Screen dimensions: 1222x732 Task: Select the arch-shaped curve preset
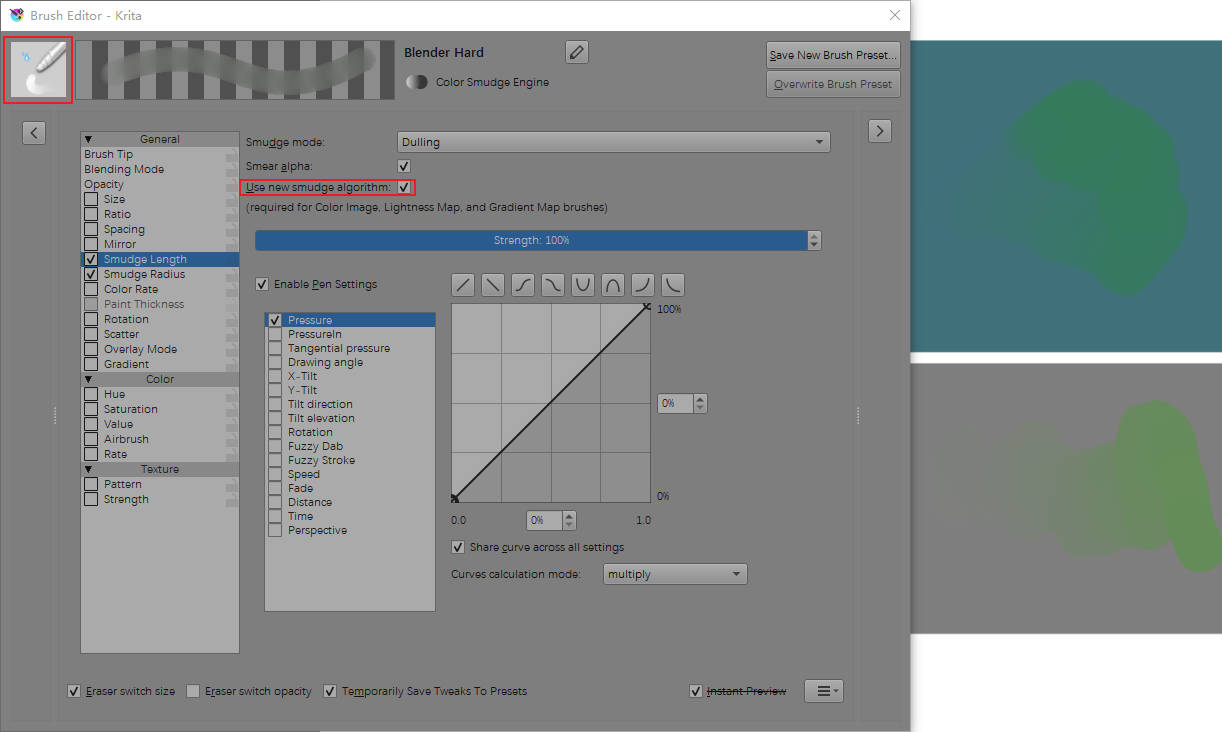pyautogui.click(x=613, y=285)
